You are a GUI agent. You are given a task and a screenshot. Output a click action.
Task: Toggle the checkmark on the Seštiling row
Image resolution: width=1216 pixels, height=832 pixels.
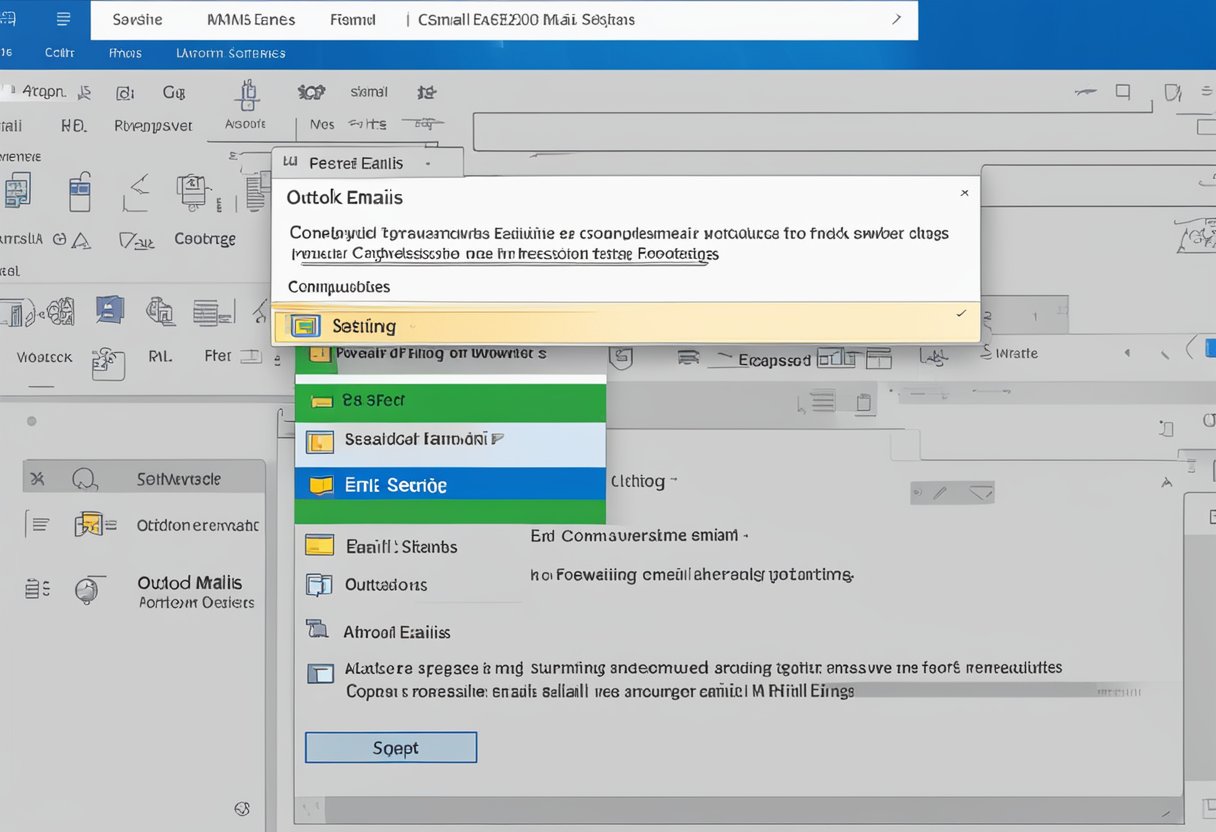[961, 314]
